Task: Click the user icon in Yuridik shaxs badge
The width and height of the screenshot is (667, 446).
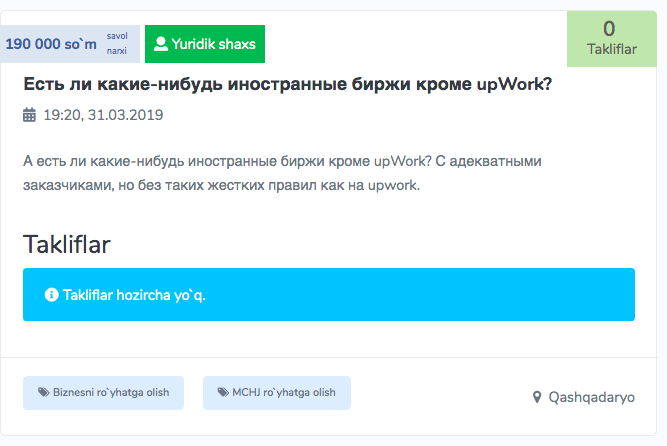Action: [160, 44]
